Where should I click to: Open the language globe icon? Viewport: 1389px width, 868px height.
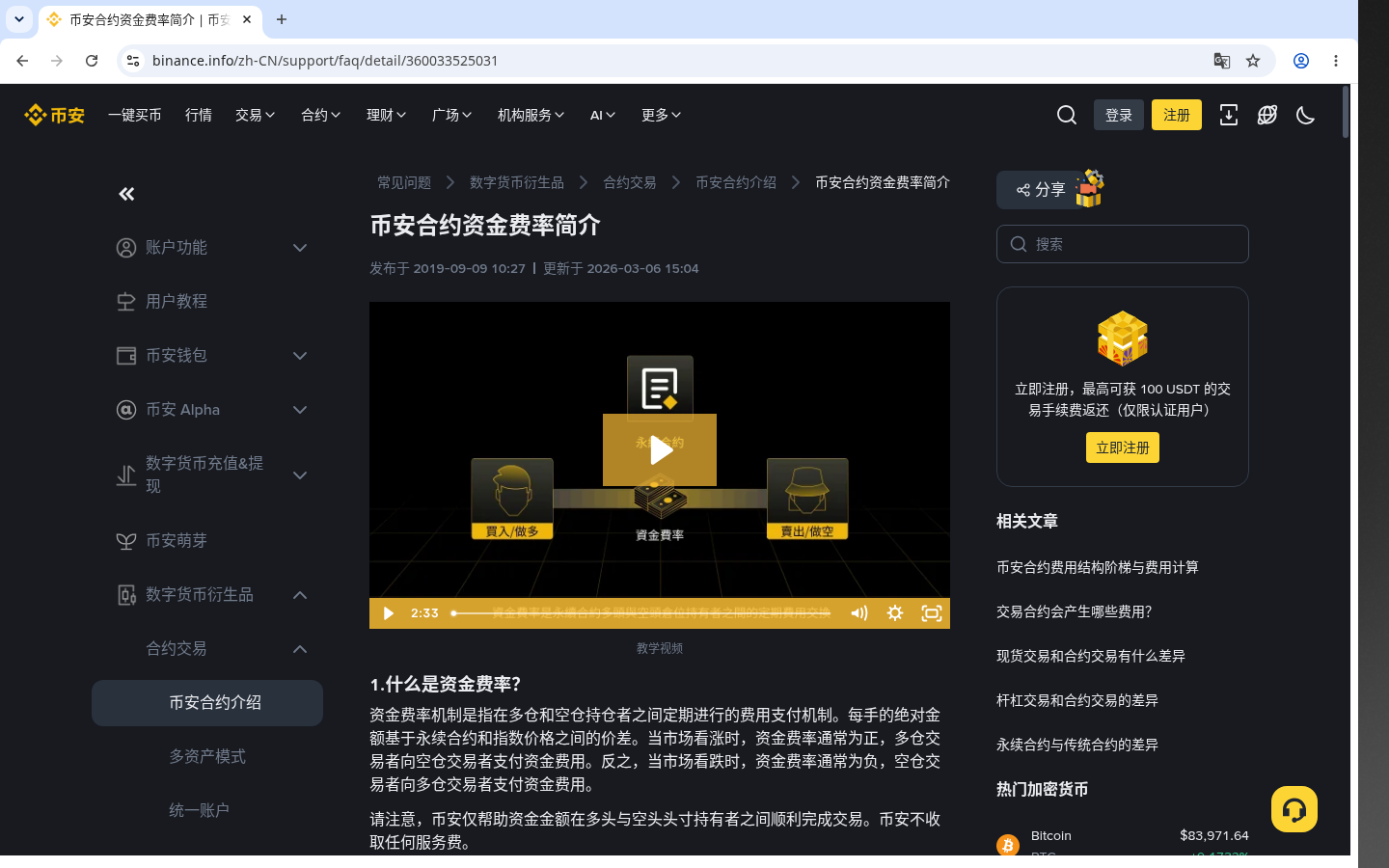1267,115
